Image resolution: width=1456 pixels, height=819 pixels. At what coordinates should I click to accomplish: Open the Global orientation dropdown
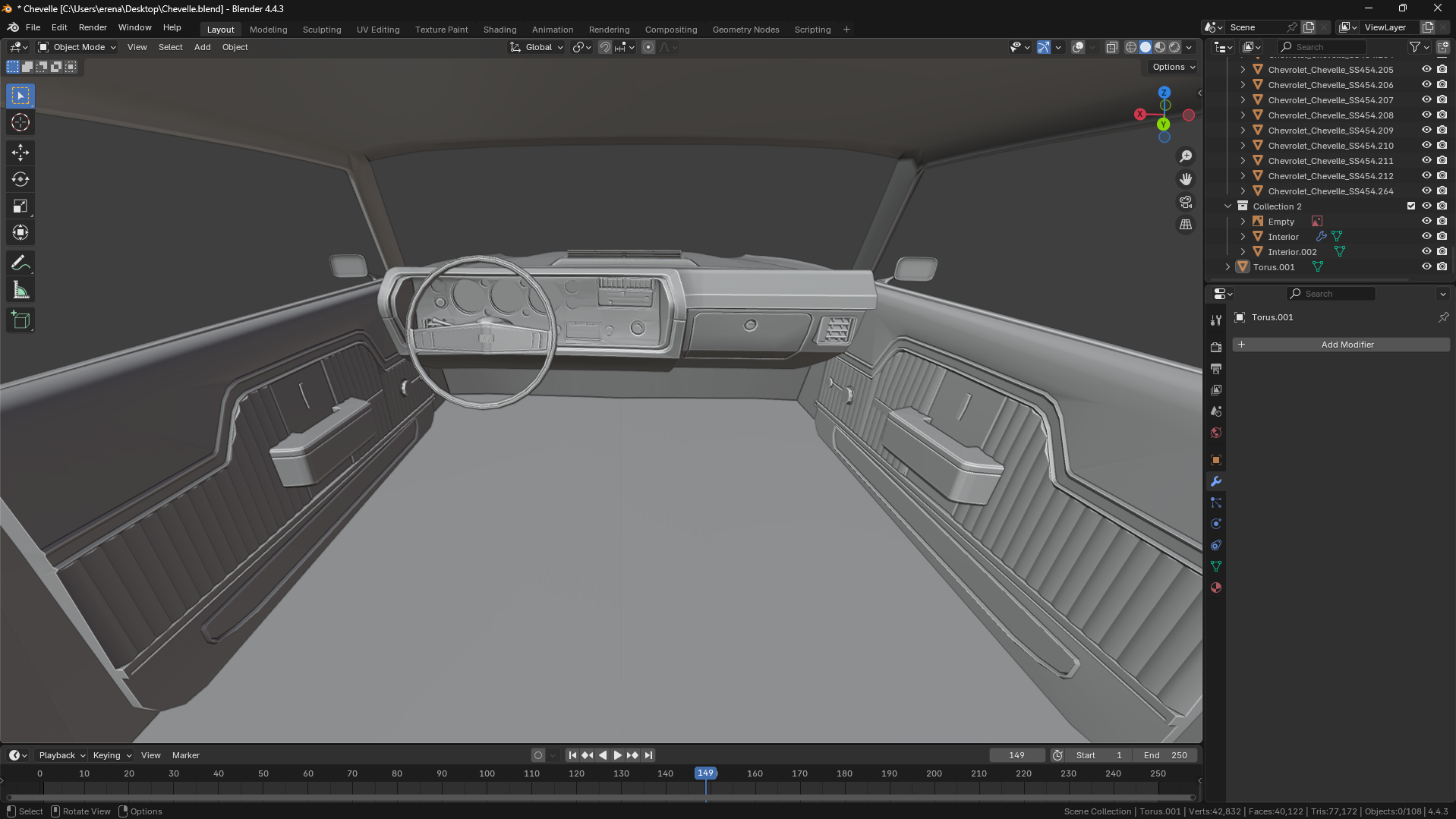(x=537, y=47)
